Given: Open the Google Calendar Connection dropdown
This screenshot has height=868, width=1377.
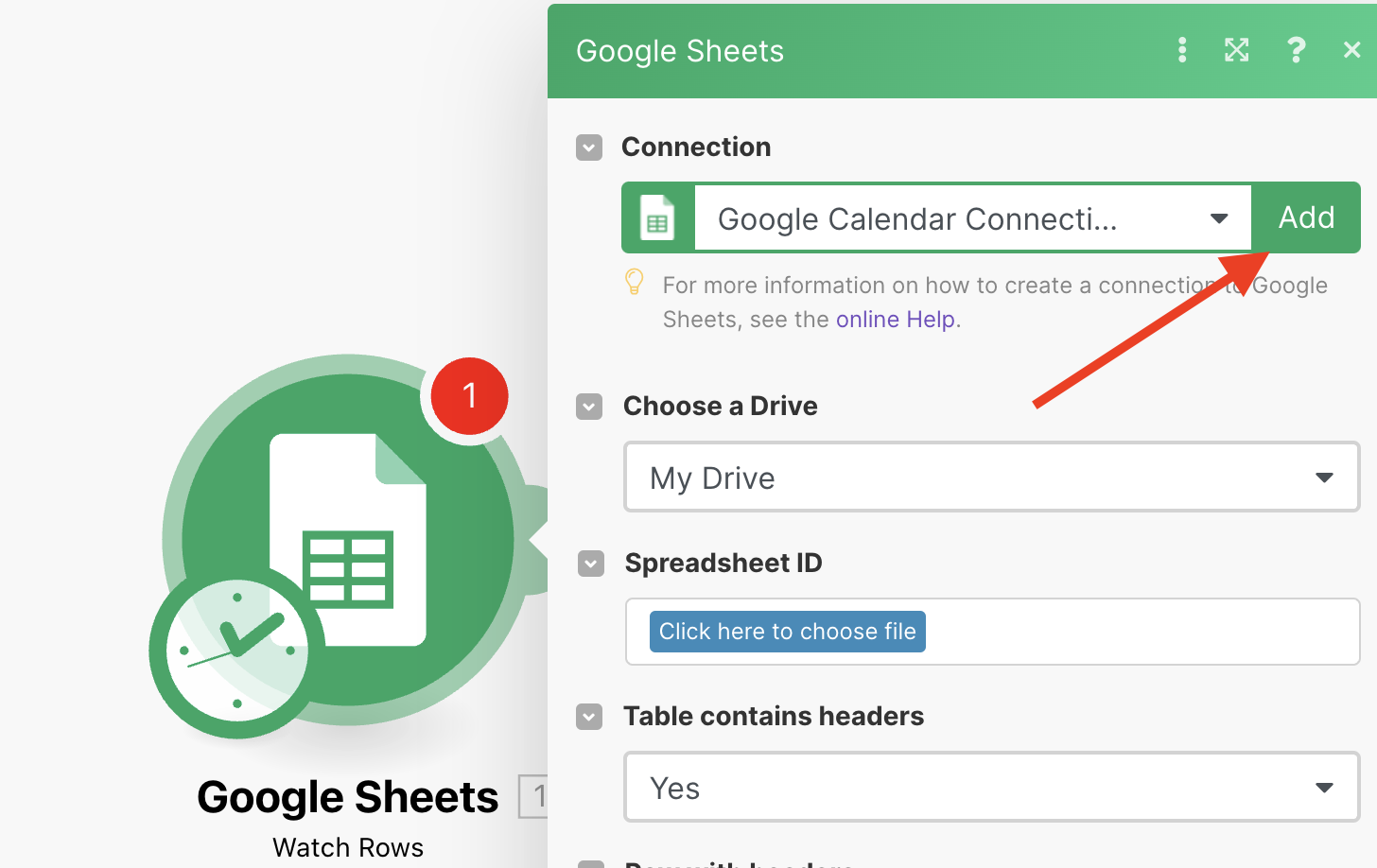Looking at the screenshot, I should point(972,218).
